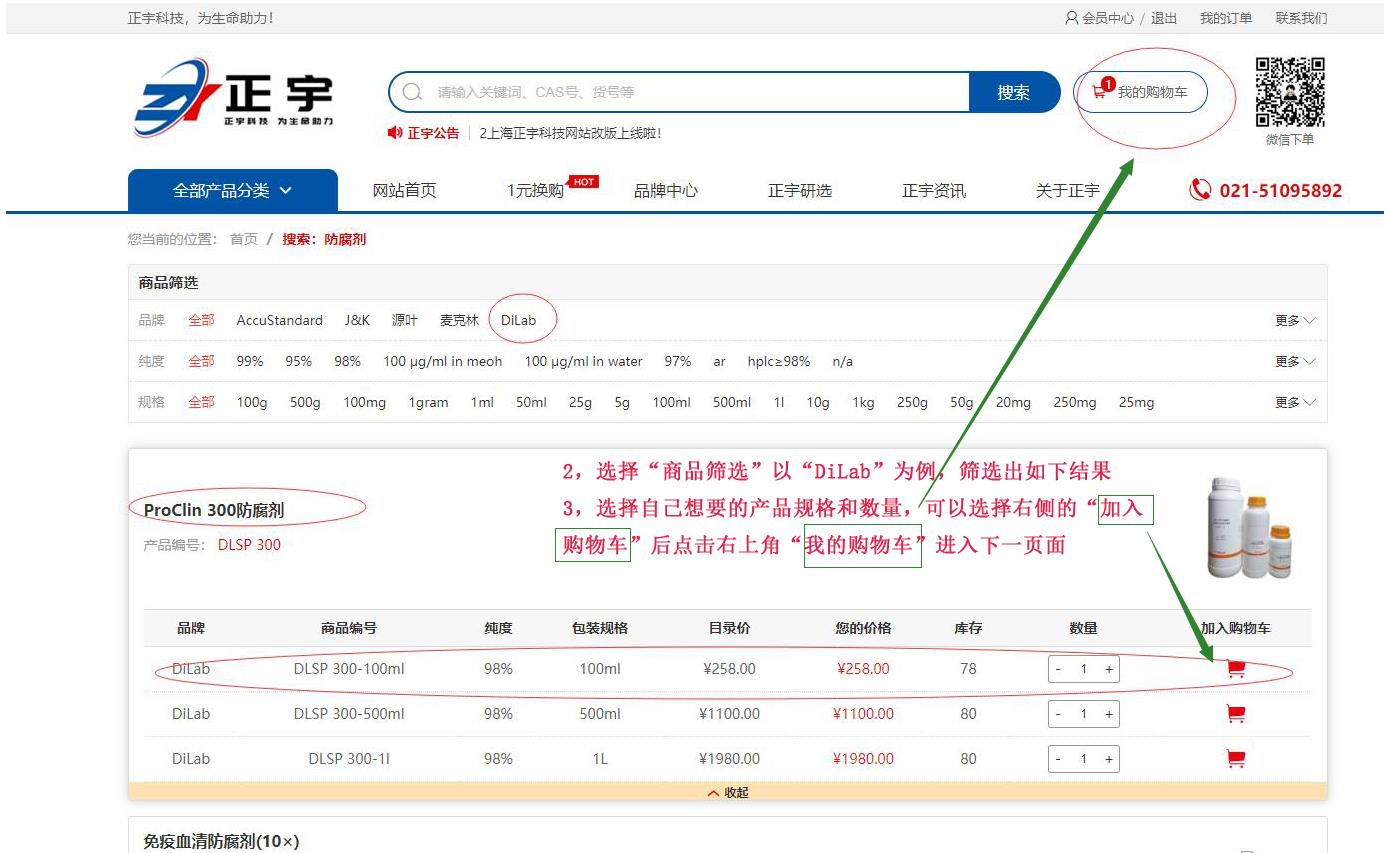Image resolution: width=1388 pixels, height=853 pixels.
Task: Open site relaunch announcement text
Action: [x=570, y=133]
